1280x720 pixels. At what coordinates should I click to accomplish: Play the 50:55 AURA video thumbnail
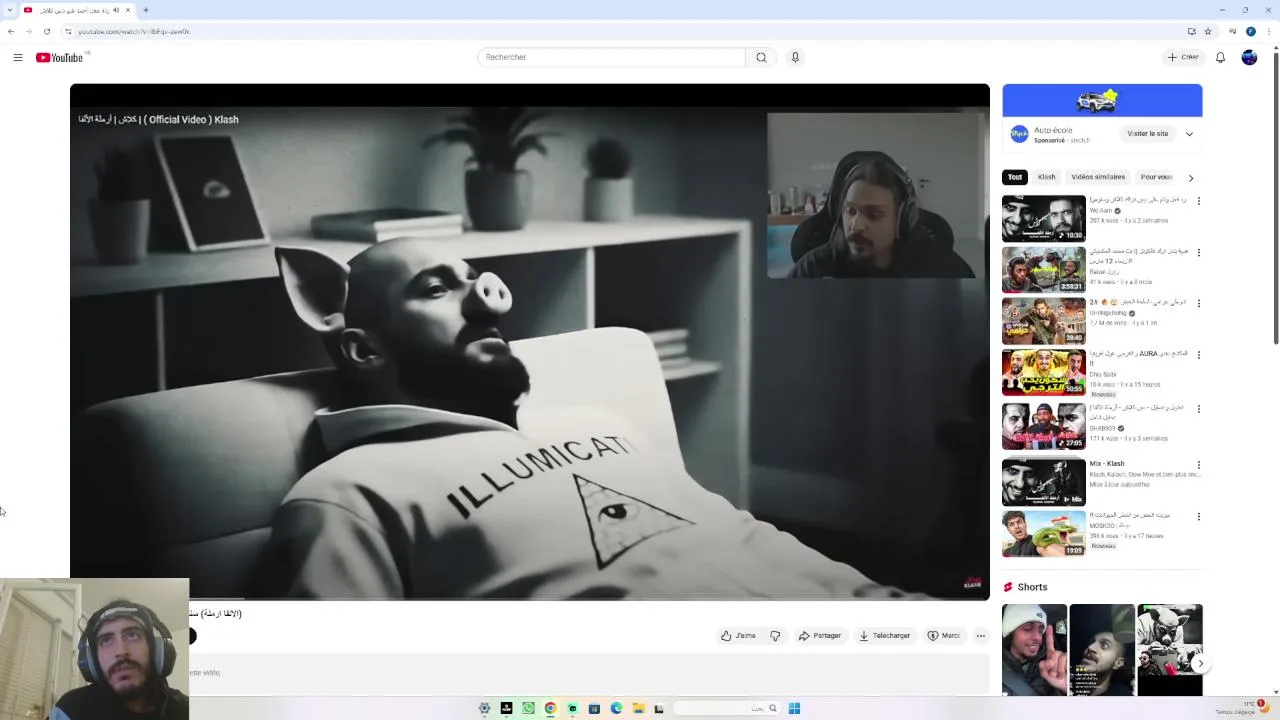tap(1043, 372)
